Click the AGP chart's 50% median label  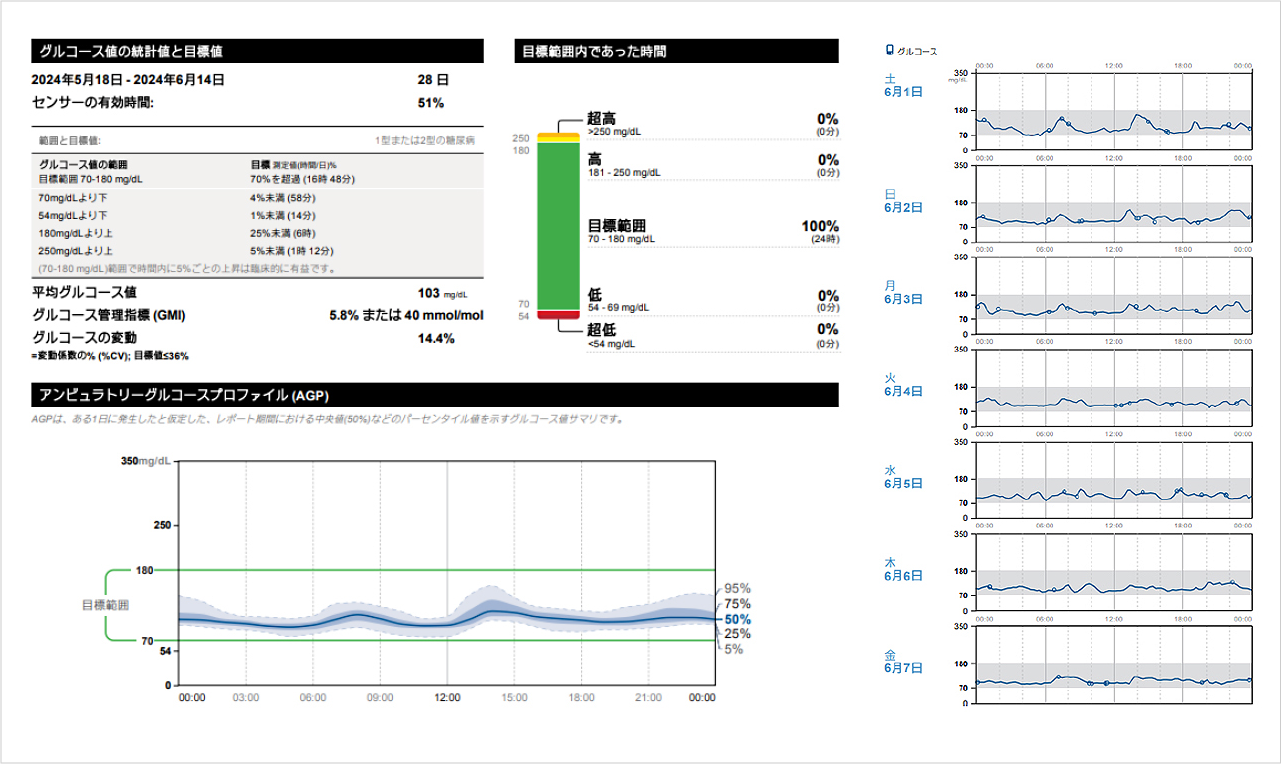(738, 619)
